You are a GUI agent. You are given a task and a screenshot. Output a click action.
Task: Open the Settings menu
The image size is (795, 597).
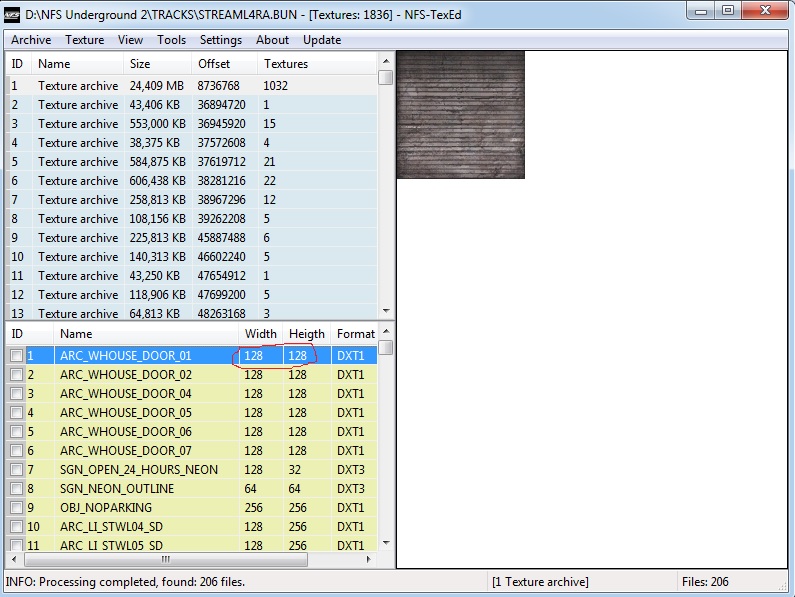pyautogui.click(x=221, y=40)
